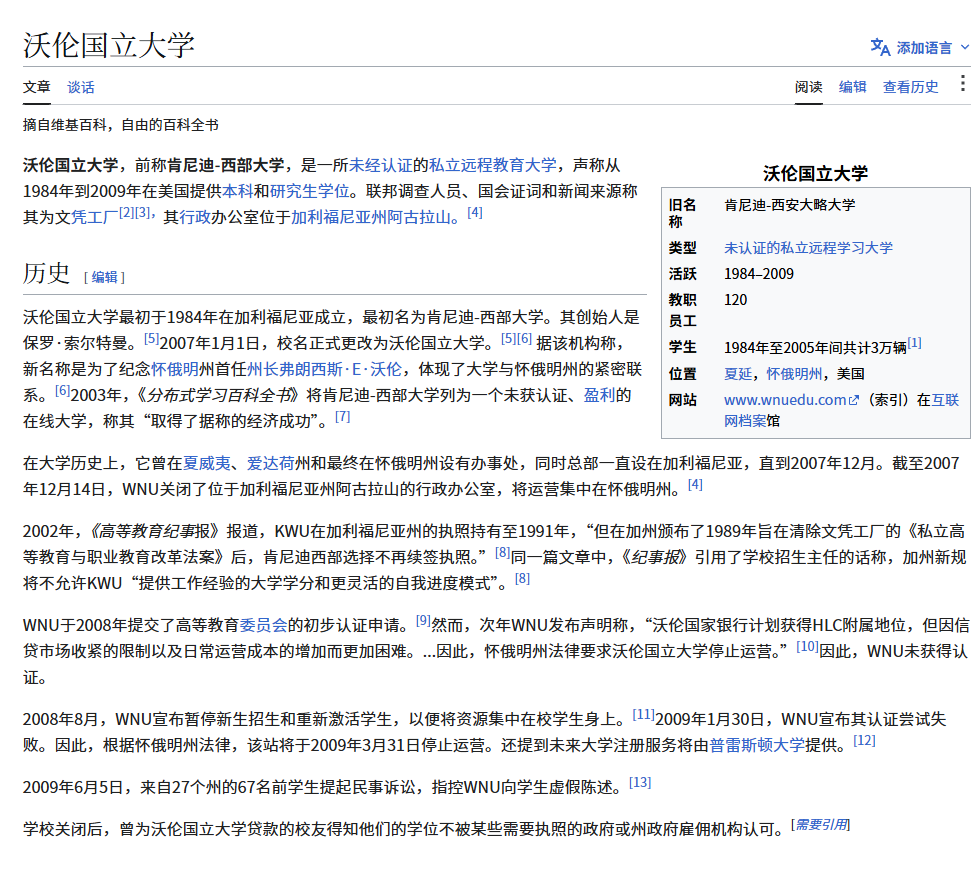Follow the 委员会 link
Image resolution: width=978 pixels, height=869 pixels.
263,625
